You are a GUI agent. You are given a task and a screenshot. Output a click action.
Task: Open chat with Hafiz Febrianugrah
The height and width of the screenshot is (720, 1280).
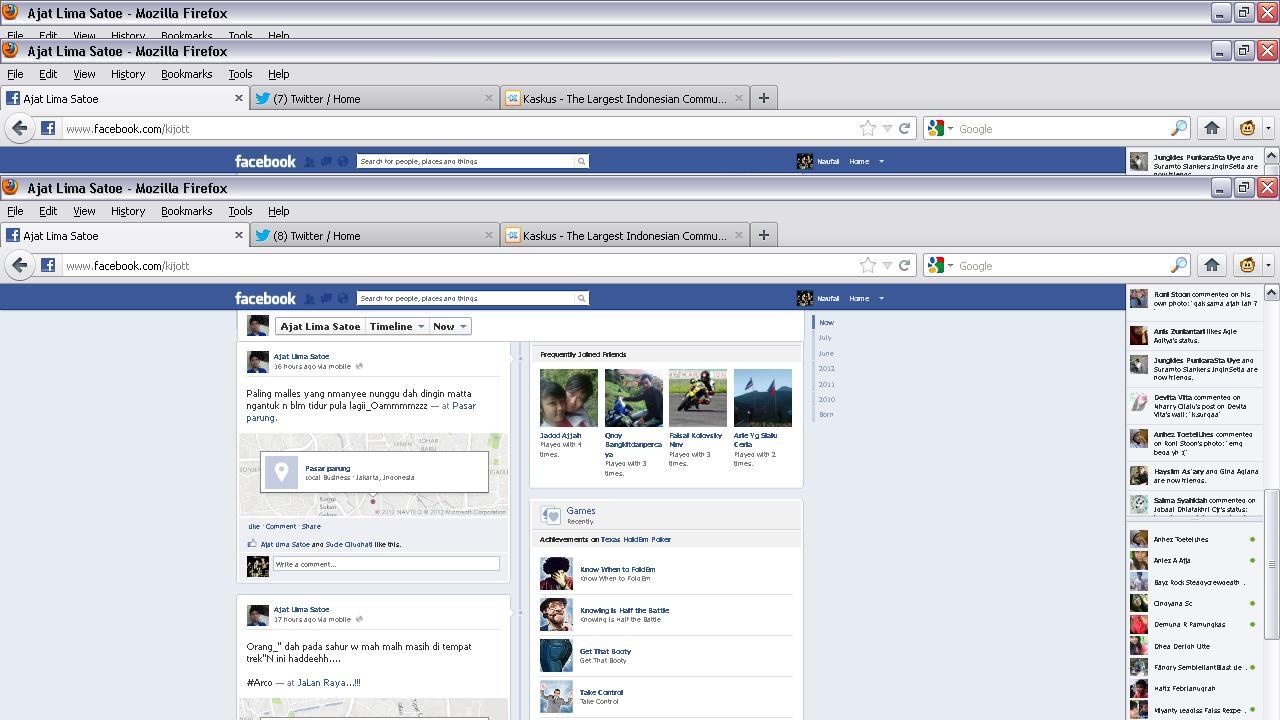coord(1185,688)
